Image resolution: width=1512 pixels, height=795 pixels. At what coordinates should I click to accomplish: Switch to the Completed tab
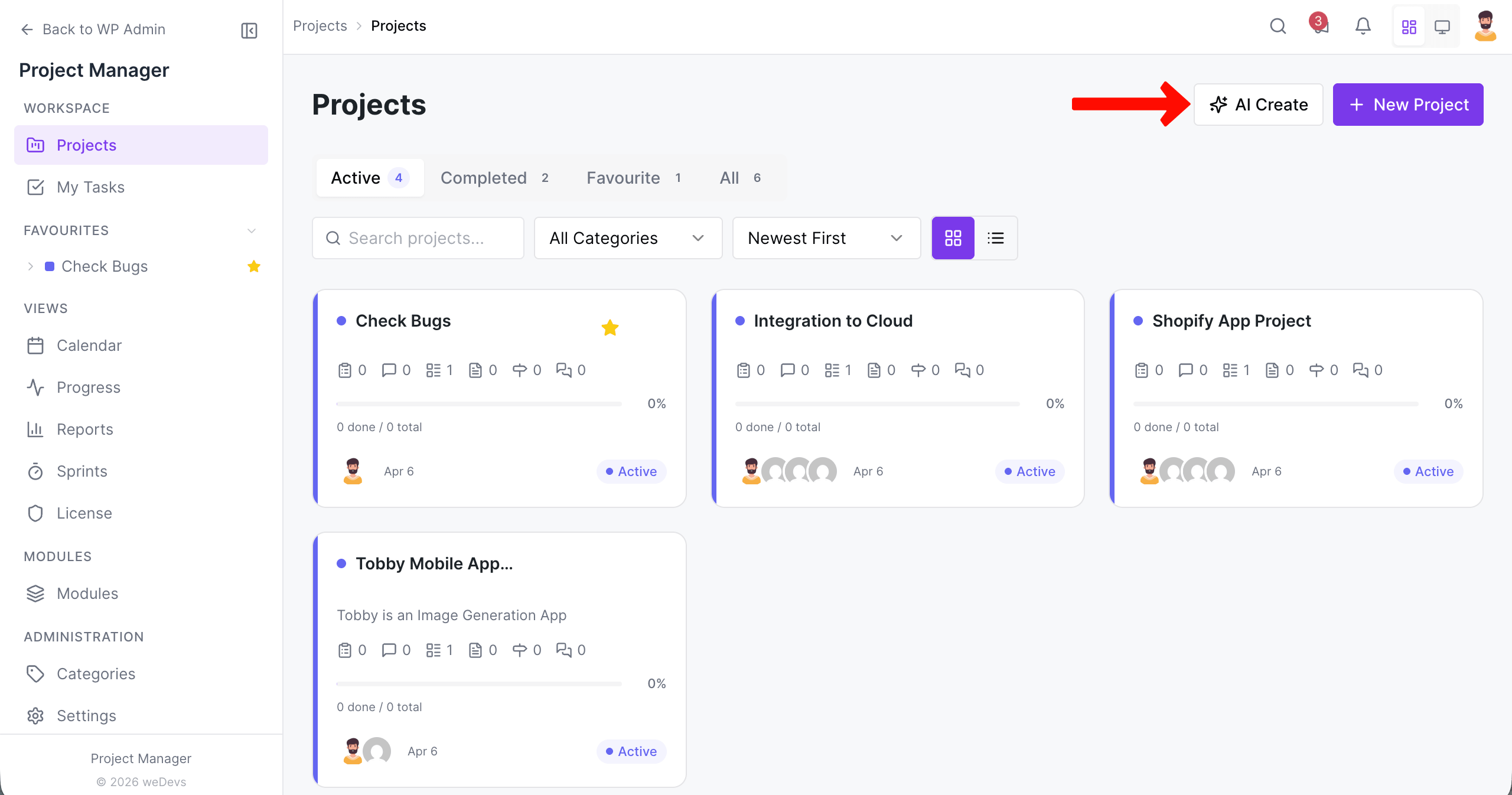484,178
